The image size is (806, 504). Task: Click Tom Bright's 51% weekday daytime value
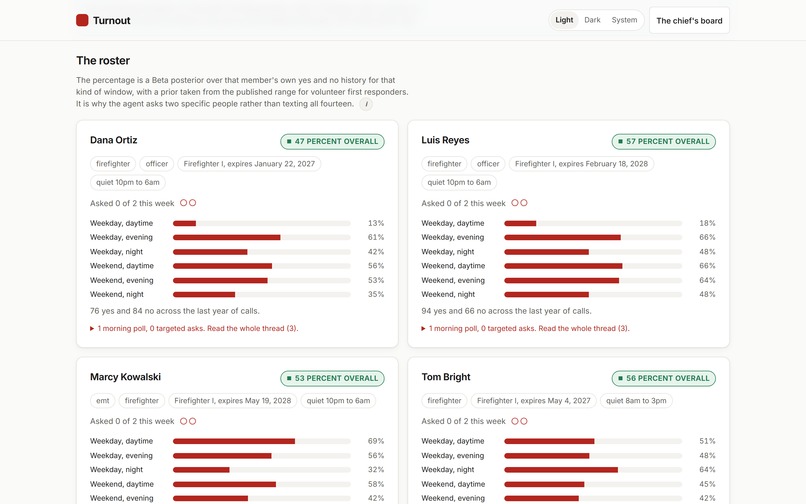click(x=707, y=441)
